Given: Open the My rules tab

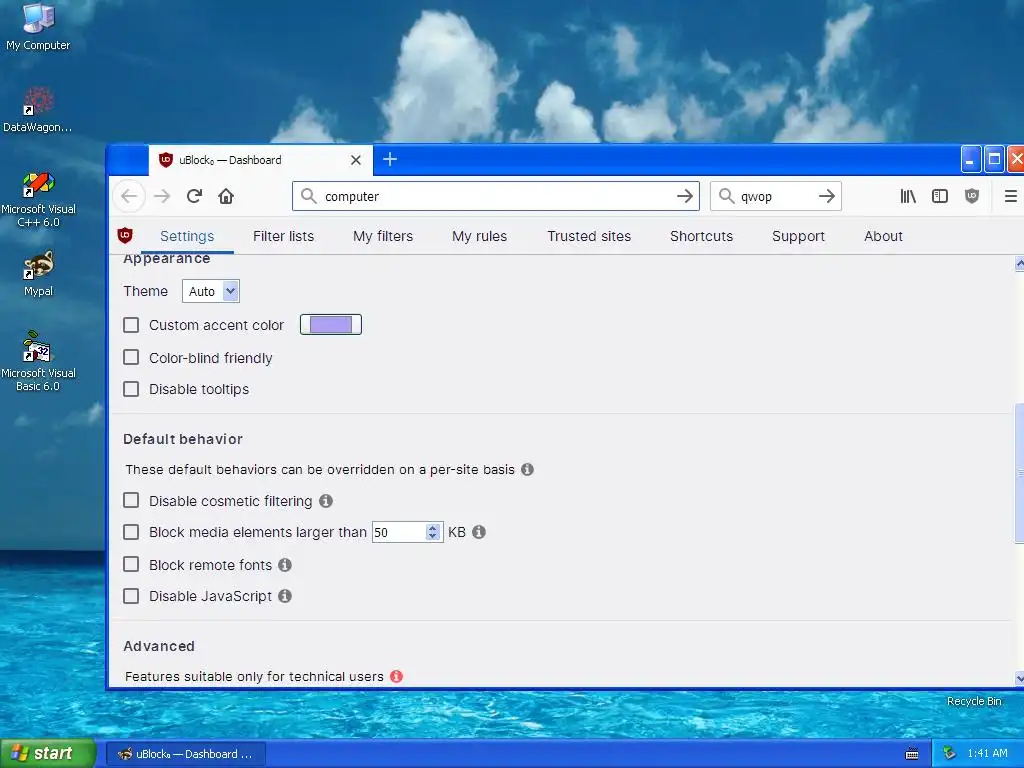Looking at the screenshot, I should [x=479, y=236].
